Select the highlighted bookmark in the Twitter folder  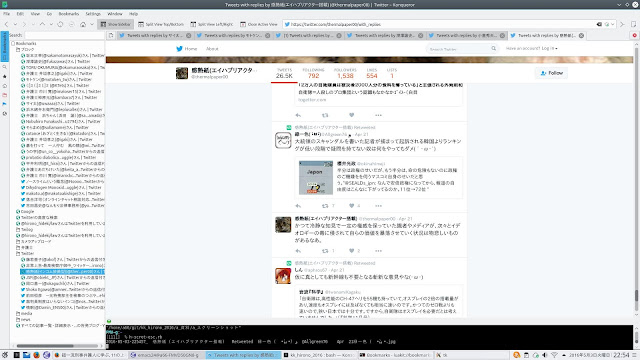click(62, 271)
